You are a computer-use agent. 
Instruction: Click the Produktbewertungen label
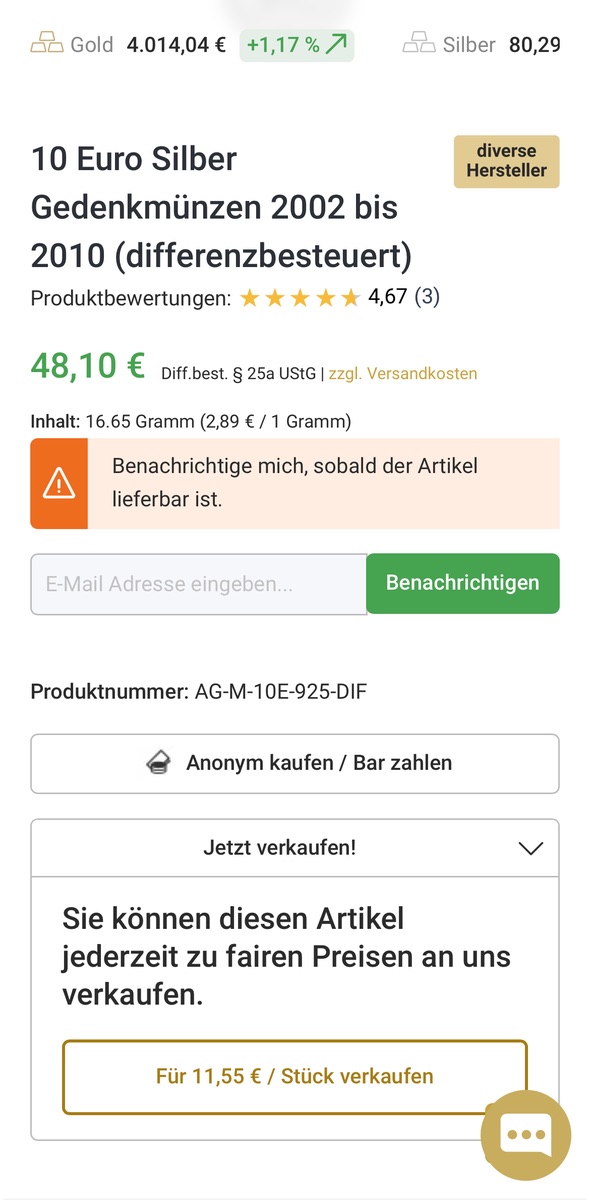click(131, 298)
